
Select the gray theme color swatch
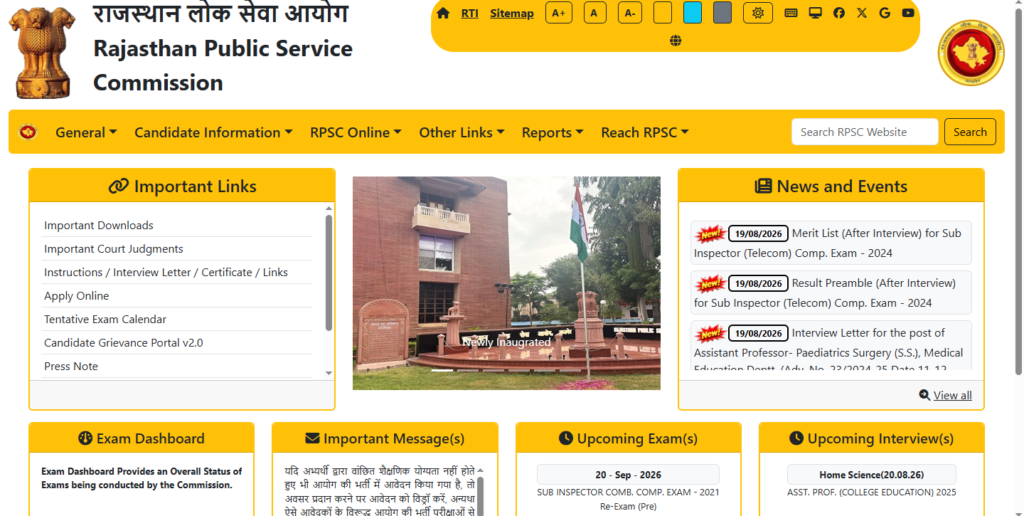tap(722, 13)
